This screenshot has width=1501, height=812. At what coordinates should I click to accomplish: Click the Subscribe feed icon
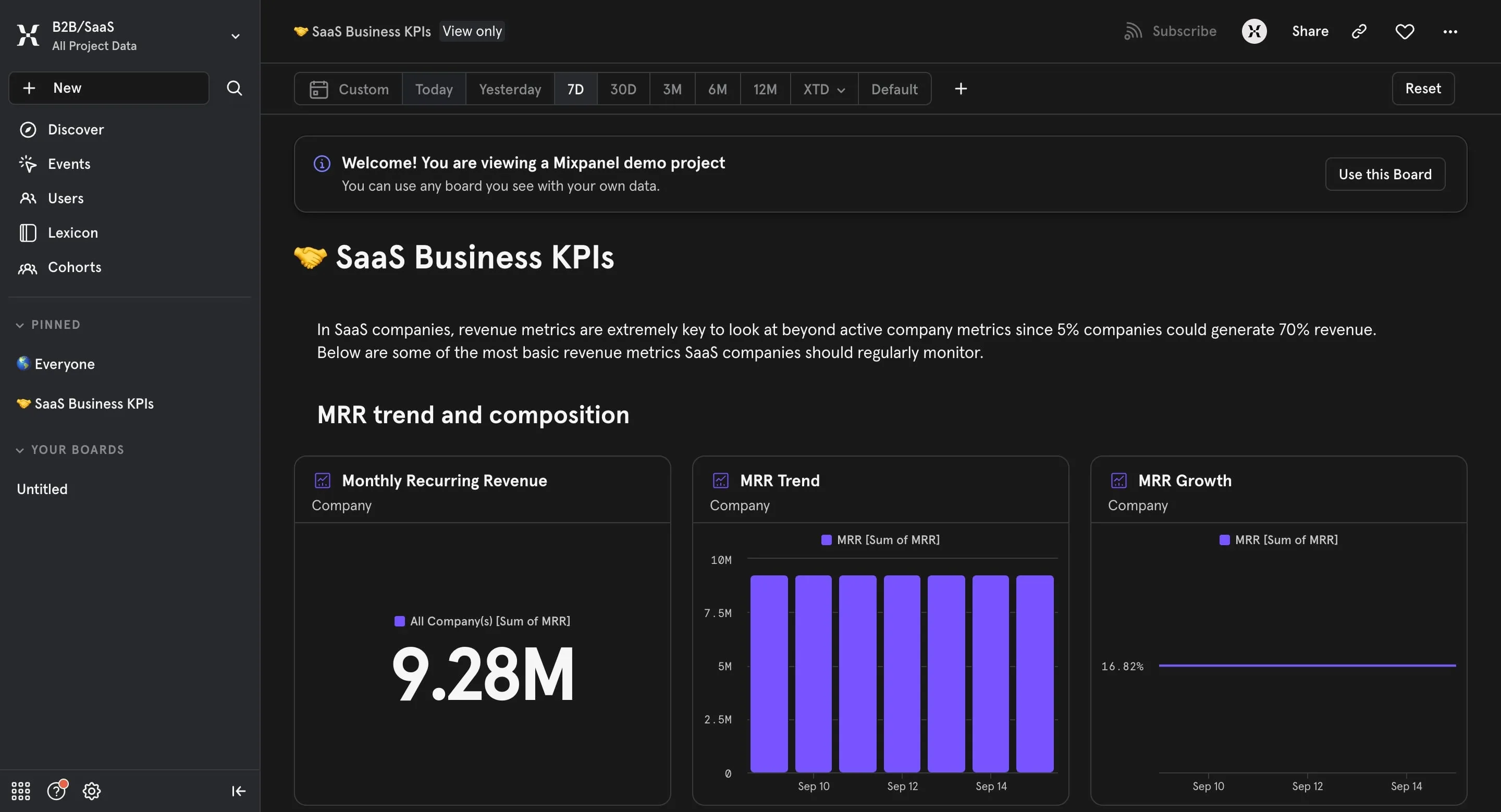(1133, 31)
